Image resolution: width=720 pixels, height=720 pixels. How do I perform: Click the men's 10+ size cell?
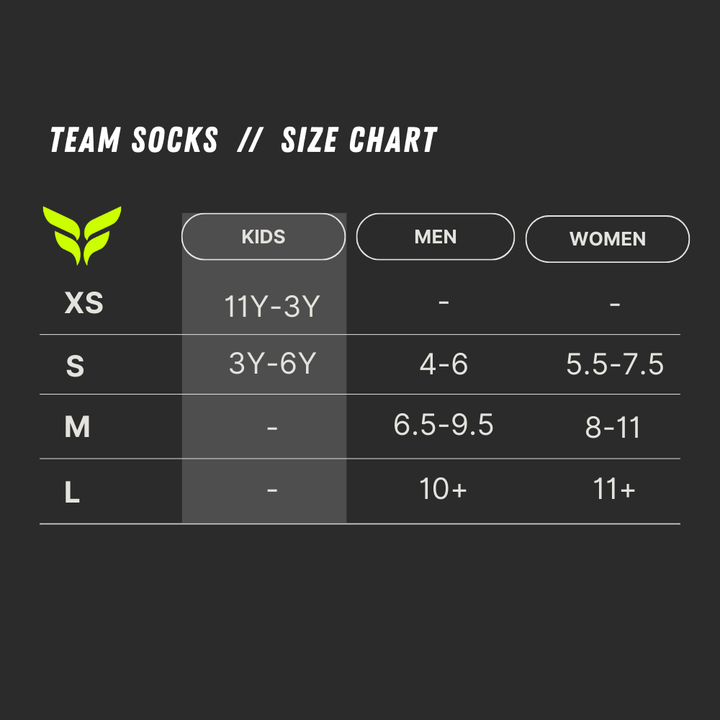click(444, 489)
